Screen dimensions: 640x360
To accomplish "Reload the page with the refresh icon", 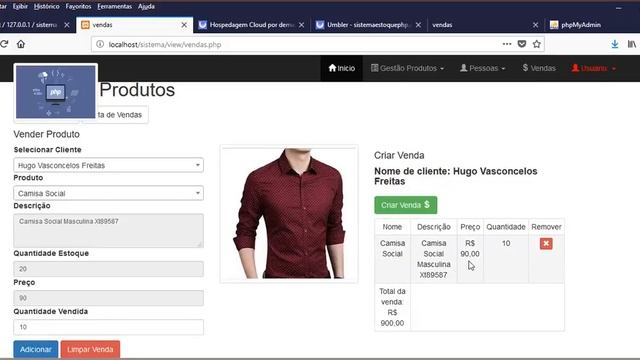I will (x=4, y=44).
